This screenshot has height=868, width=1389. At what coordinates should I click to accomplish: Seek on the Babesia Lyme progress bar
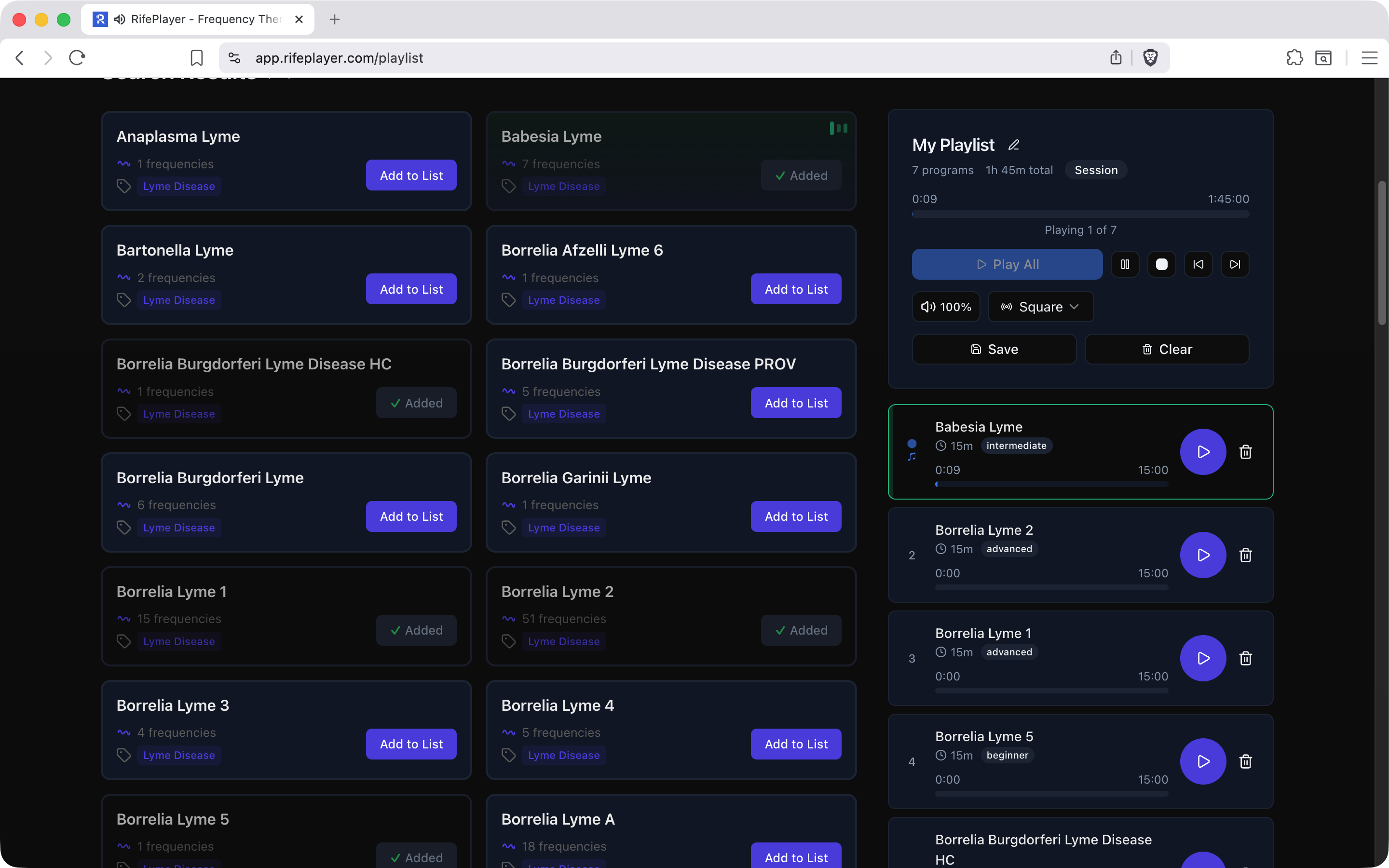[x=1051, y=484]
